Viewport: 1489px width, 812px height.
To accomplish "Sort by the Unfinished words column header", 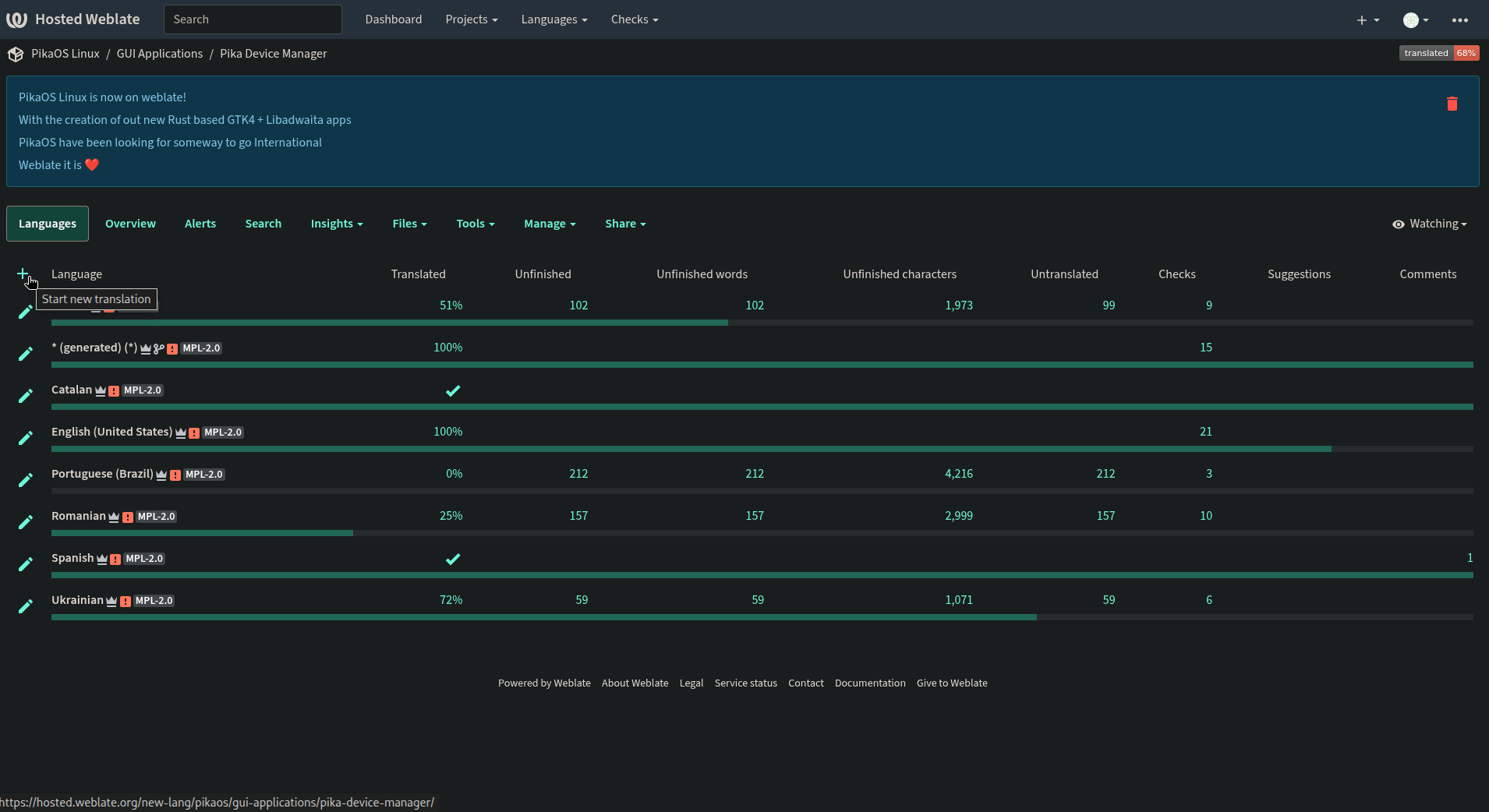I will tap(702, 274).
